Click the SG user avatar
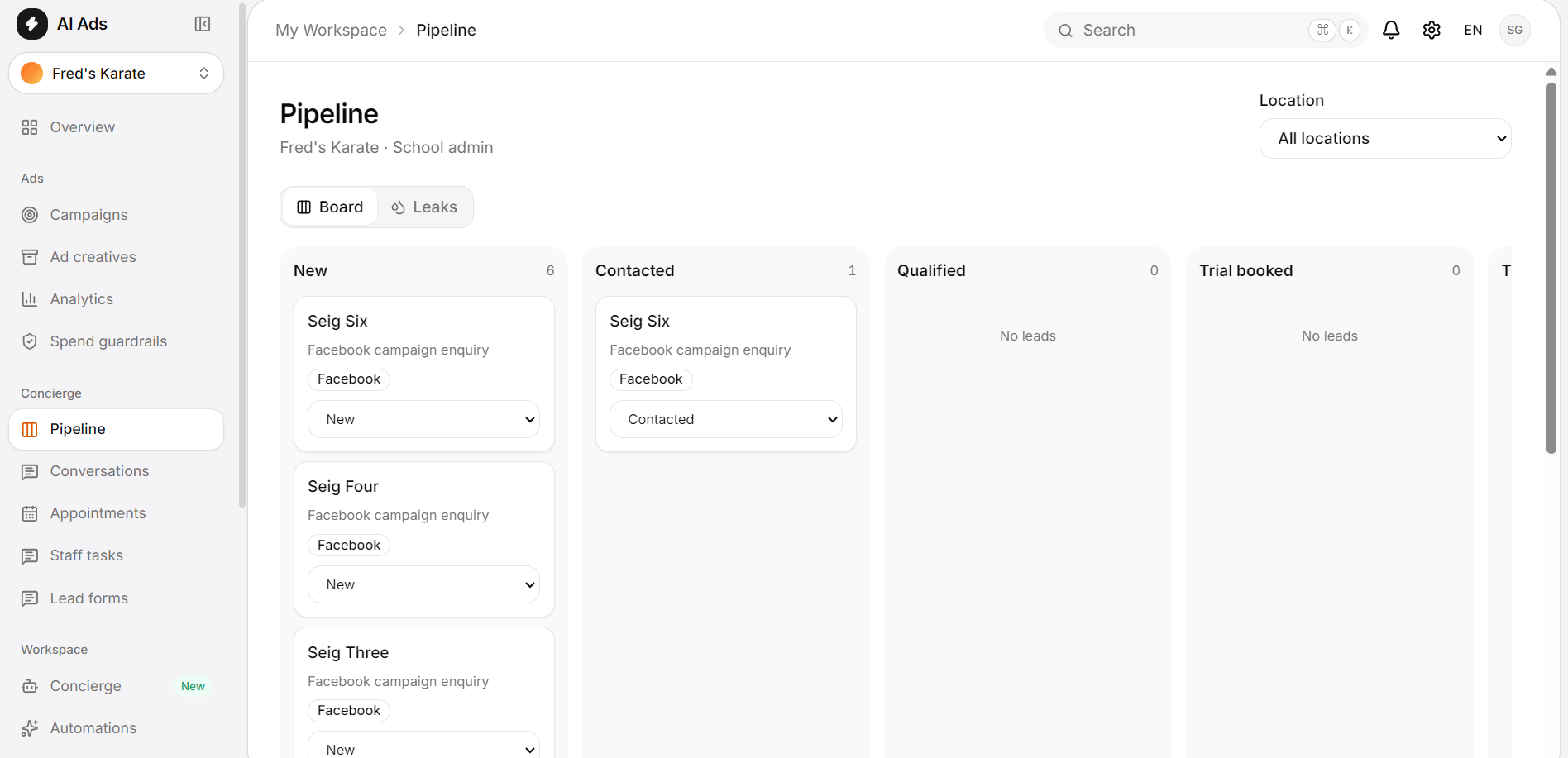Image resolution: width=1568 pixels, height=758 pixels. tap(1514, 31)
